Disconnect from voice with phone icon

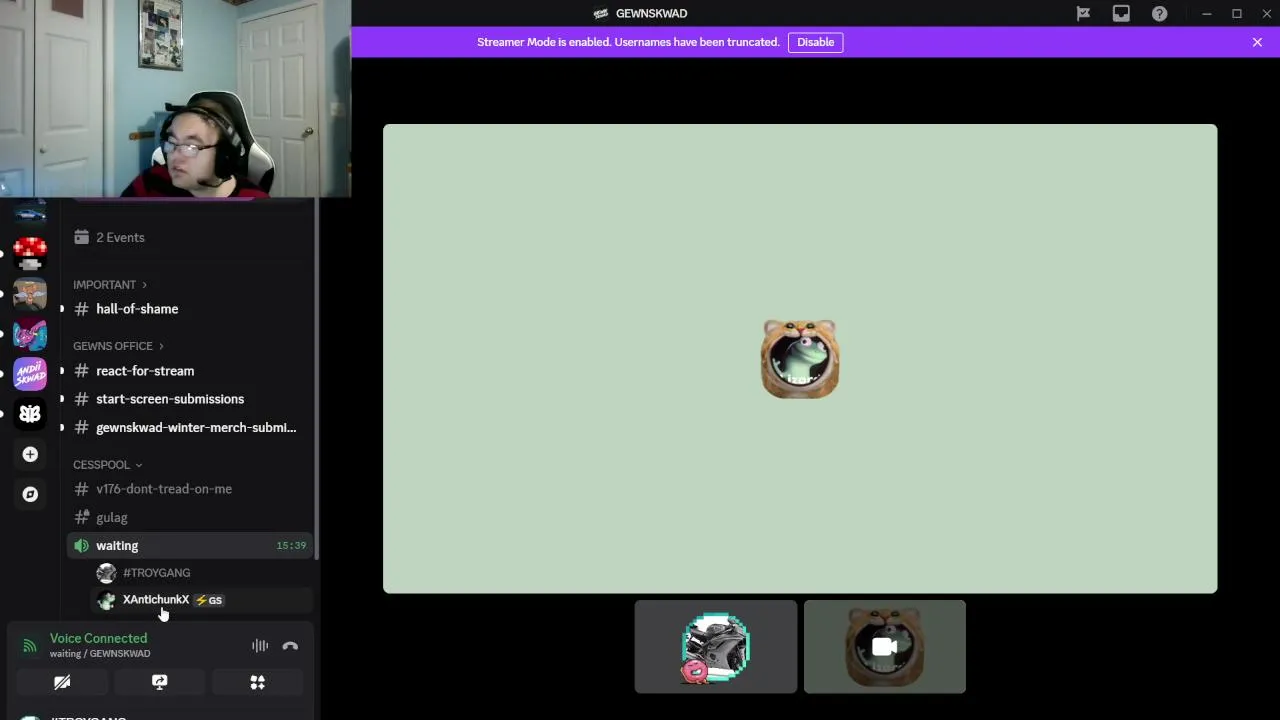[x=290, y=646]
